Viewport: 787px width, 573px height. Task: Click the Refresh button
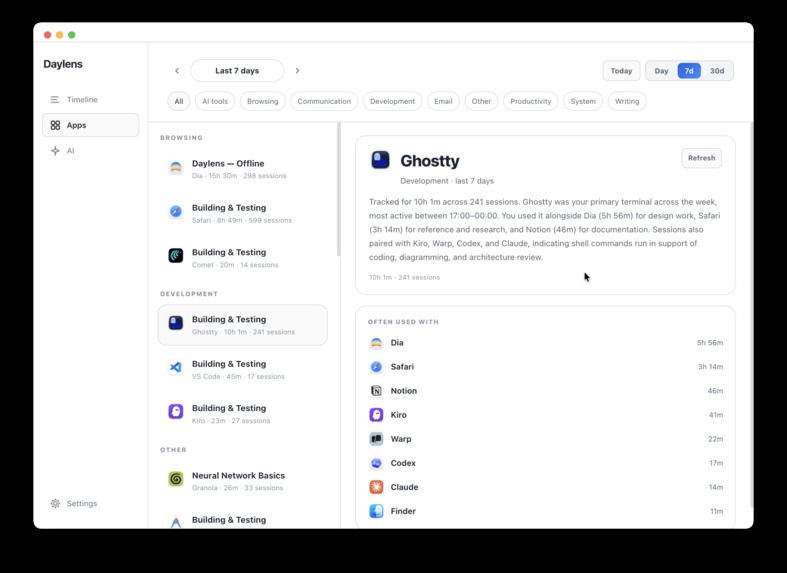[x=701, y=158]
